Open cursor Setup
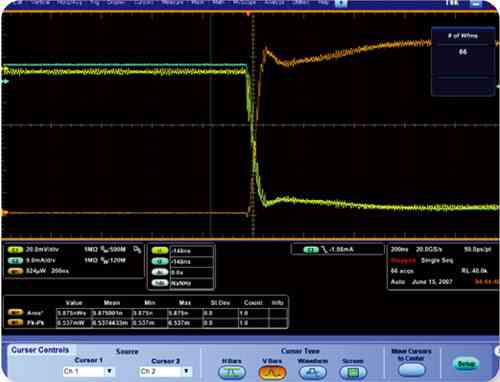The height and width of the screenshot is (382, 500). coord(466,364)
